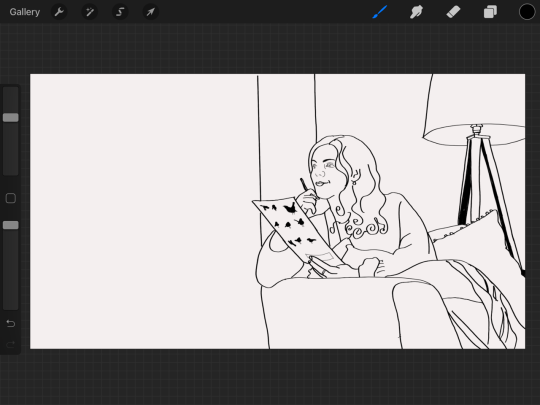Open the Adjustments magic wand menu
Image resolution: width=540 pixels, height=405 pixels.
point(90,12)
